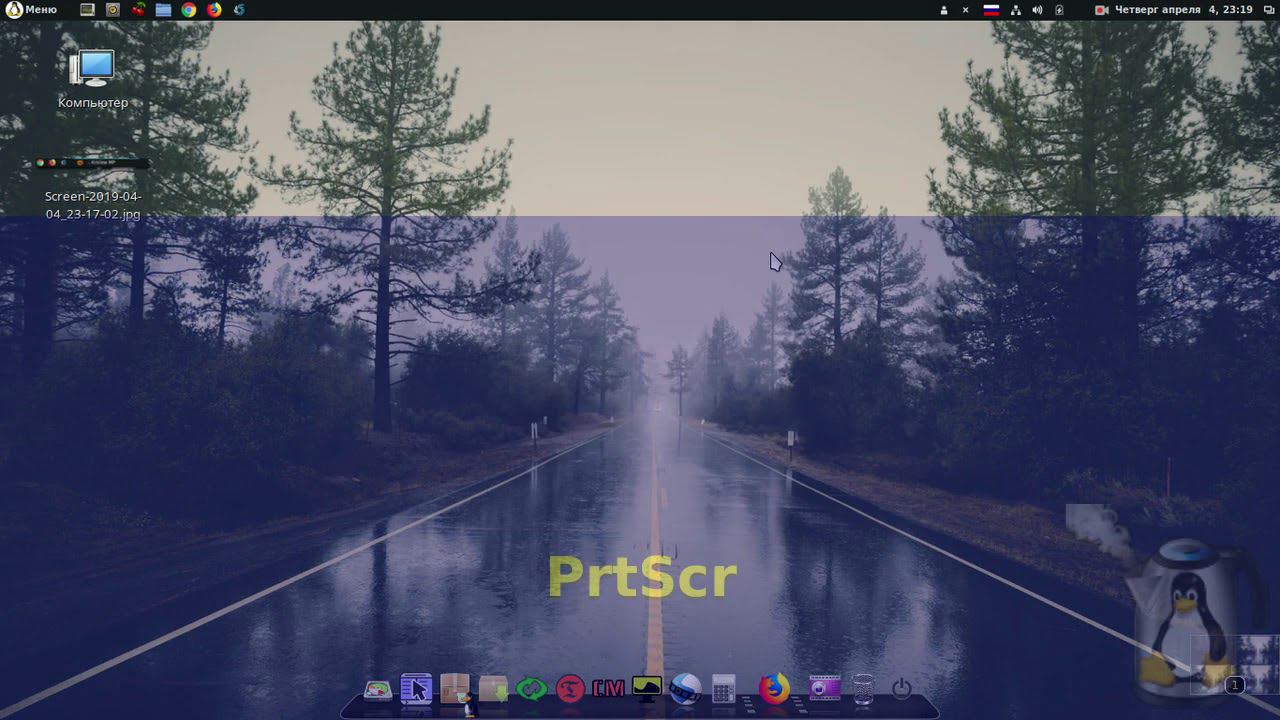Image resolution: width=1280 pixels, height=720 pixels.
Task: Launch Firefox from the bottom dock
Action: (x=773, y=689)
